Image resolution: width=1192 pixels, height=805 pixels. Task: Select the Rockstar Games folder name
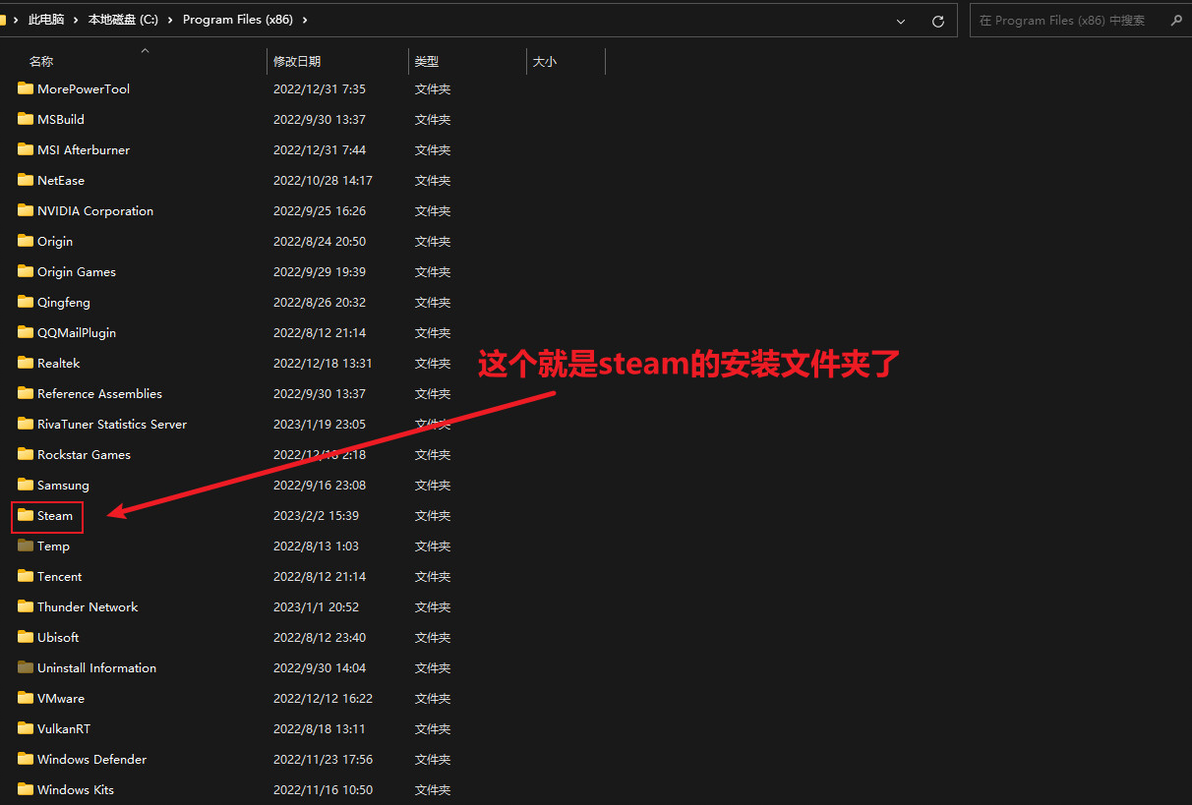coord(84,454)
